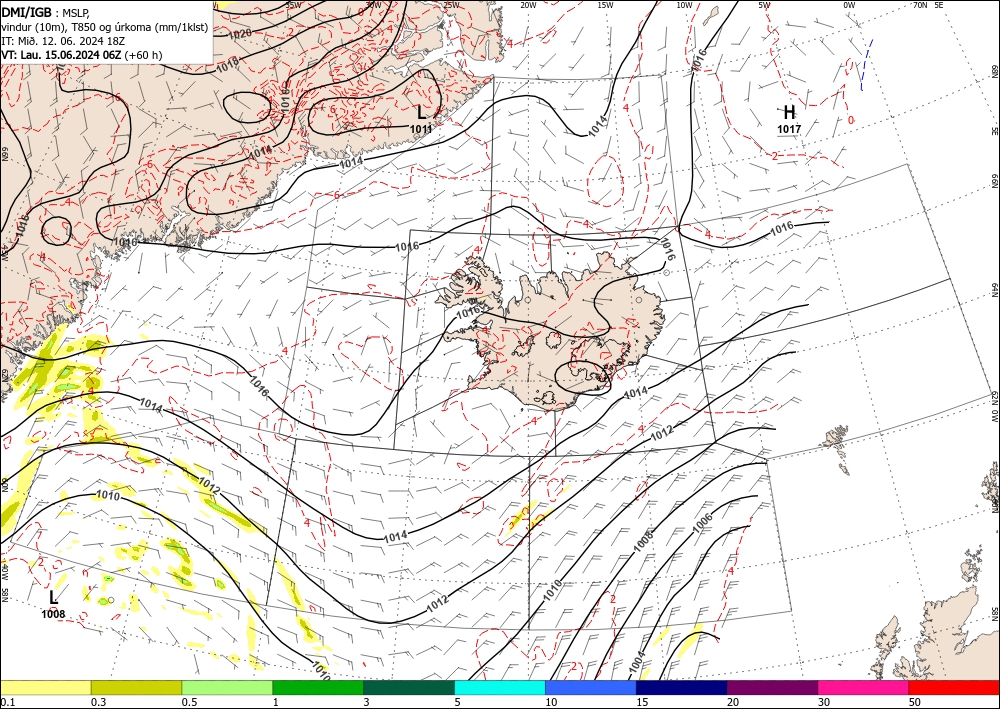Click the "10W" longitude label at top
The image size is (1000, 709).
tap(684, 5)
